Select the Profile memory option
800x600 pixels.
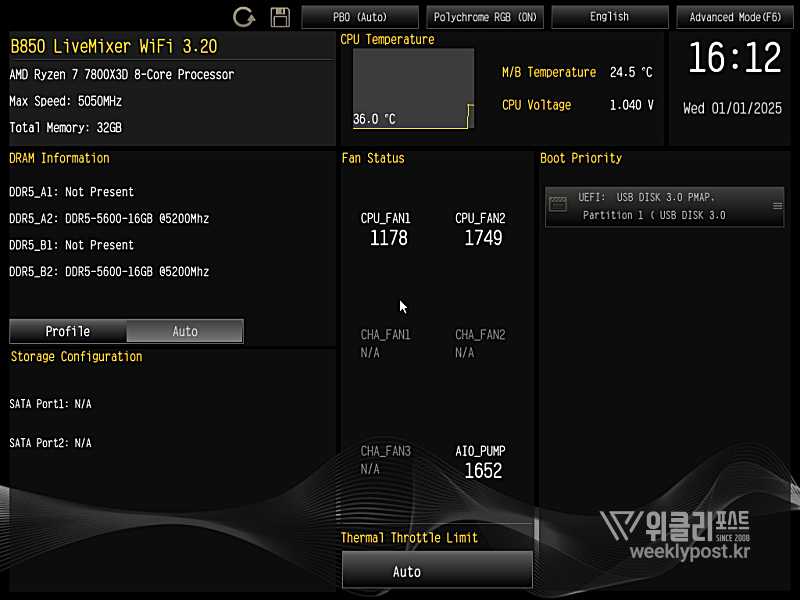[68, 331]
